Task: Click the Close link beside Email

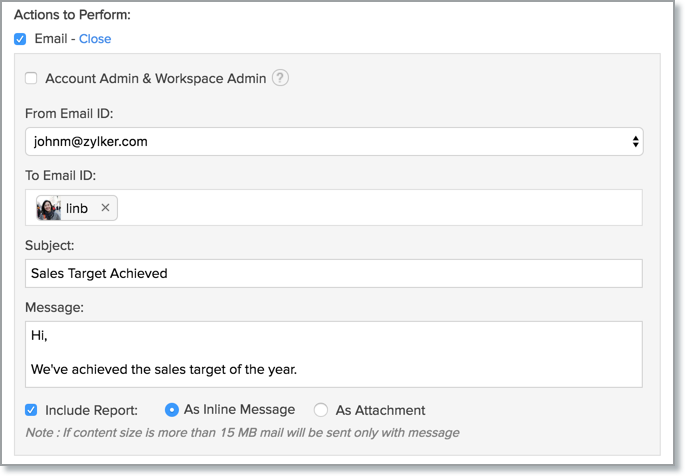Action: pos(95,39)
